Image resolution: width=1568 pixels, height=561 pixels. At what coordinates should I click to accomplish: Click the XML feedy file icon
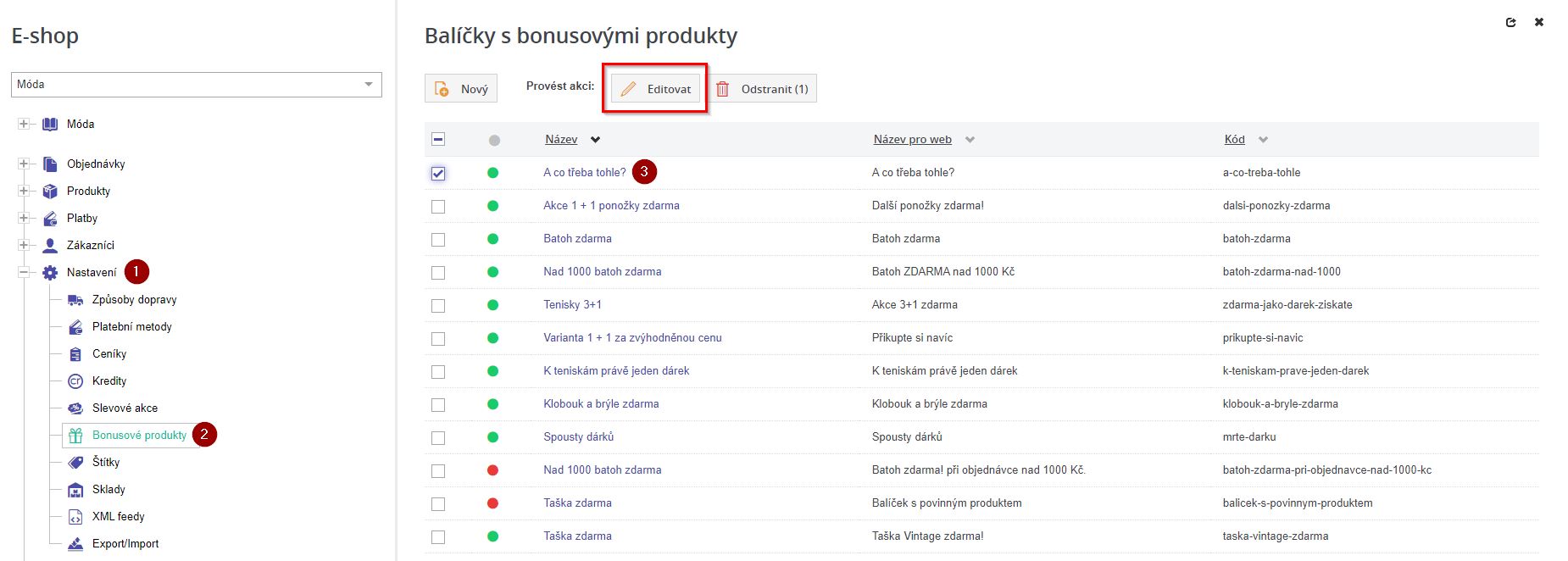[x=75, y=517]
